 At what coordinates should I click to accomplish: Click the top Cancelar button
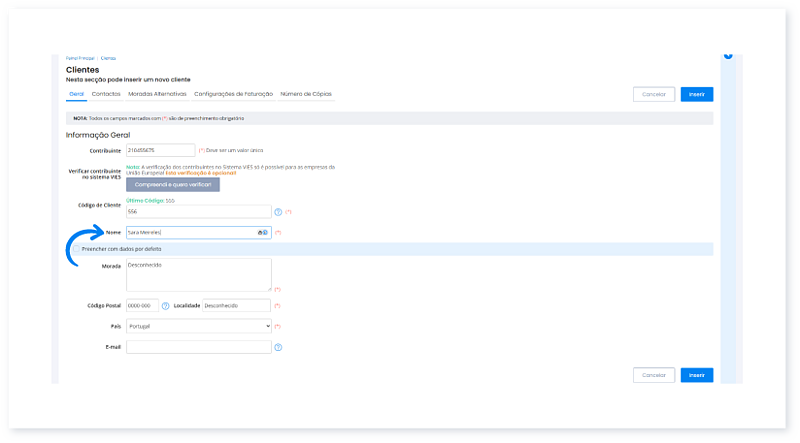click(x=653, y=94)
